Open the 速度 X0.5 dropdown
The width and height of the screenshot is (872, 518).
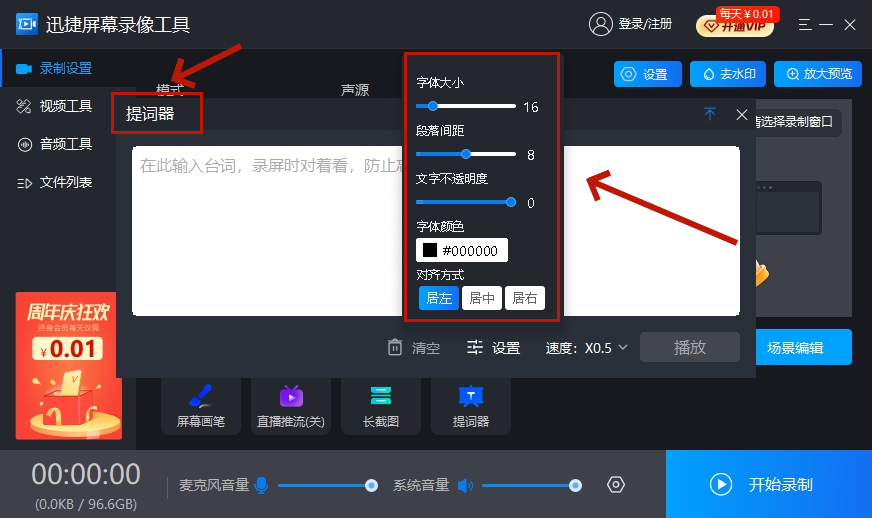[586, 348]
